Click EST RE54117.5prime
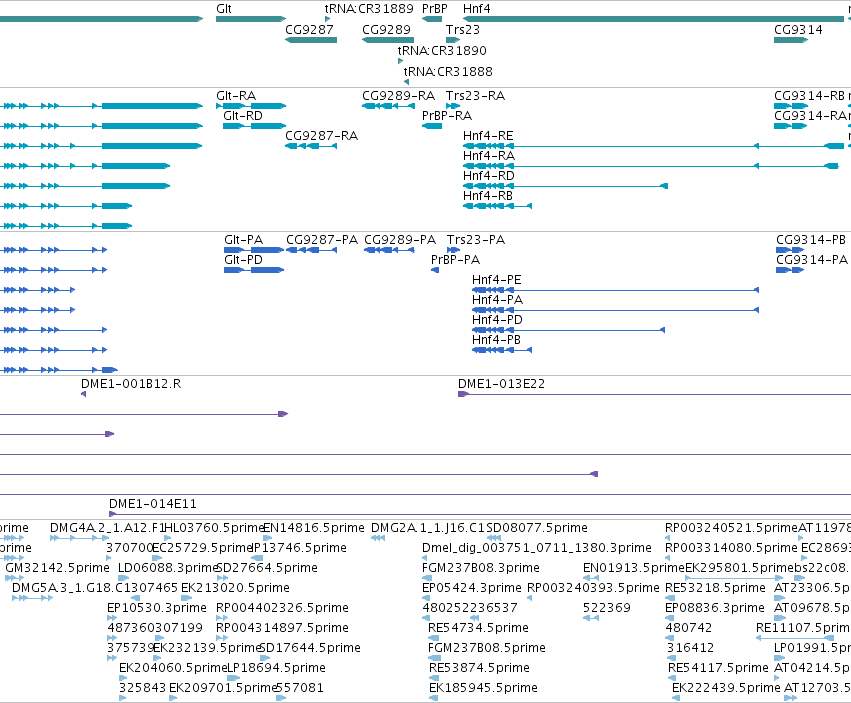The width and height of the screenshot is (851, 703). [719, 668]
